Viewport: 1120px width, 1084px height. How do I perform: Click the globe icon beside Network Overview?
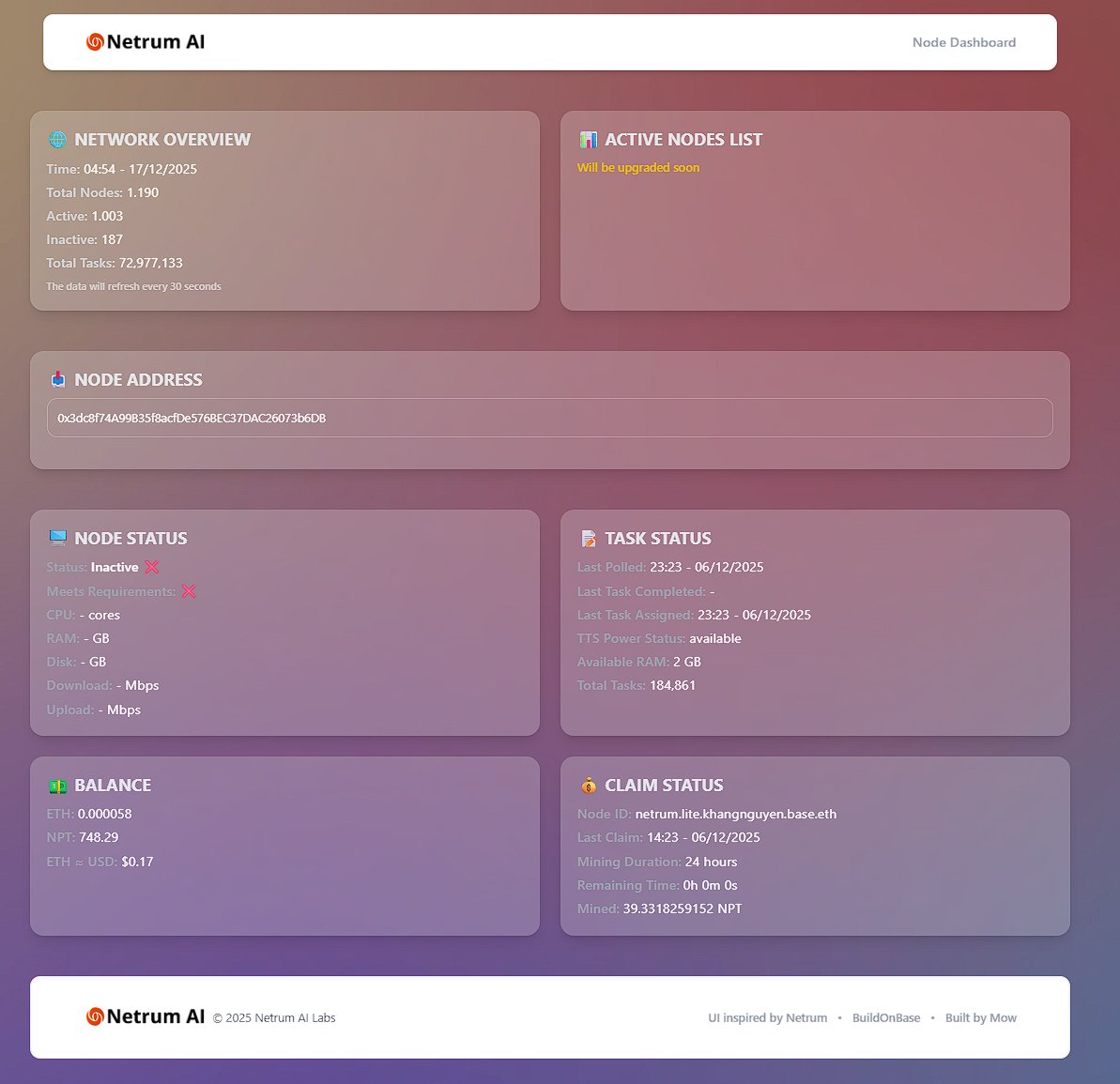[x=57, y=139]
